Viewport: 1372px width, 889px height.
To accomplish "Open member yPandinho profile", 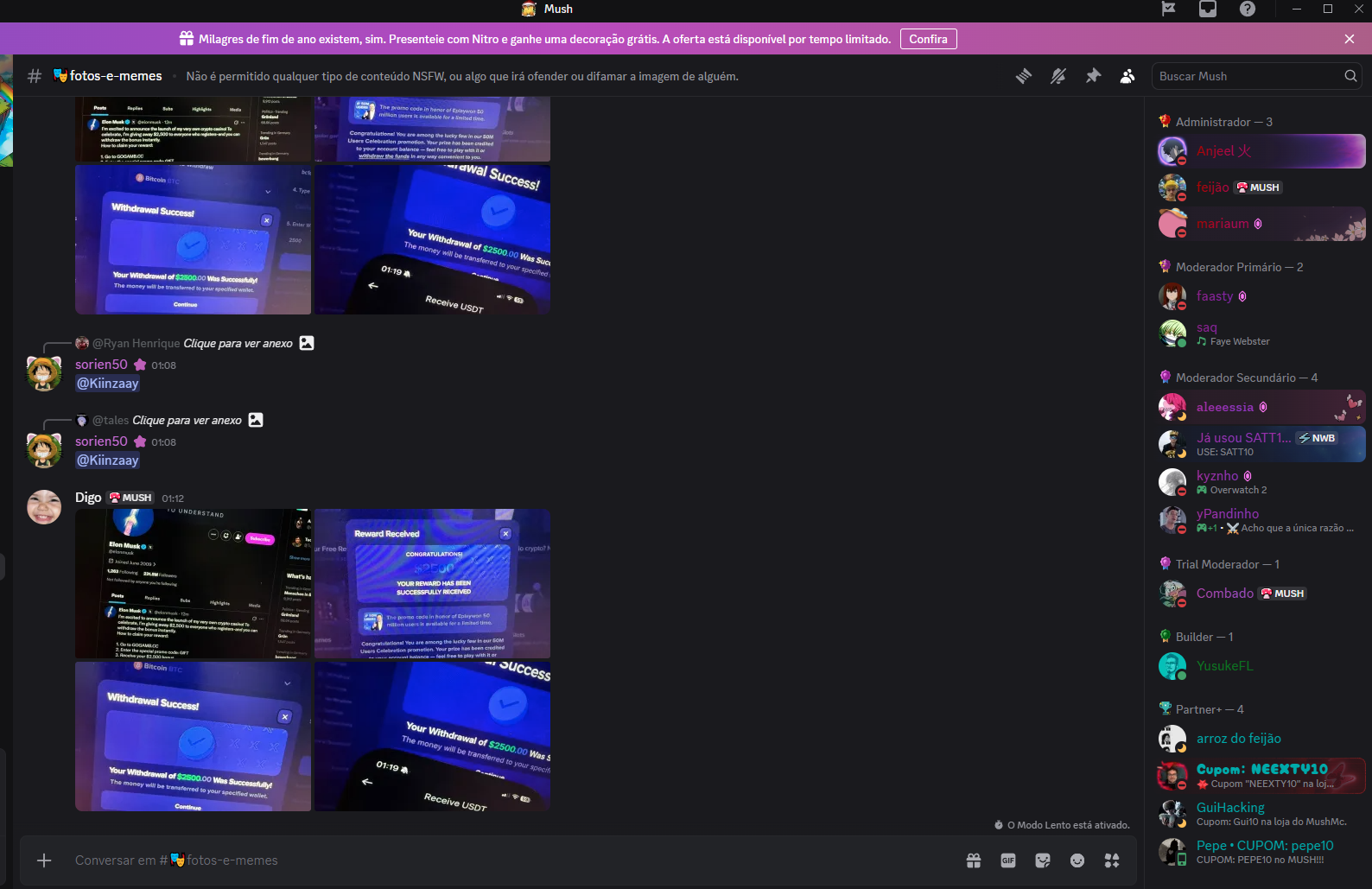I will click(x=1261, y=520).
